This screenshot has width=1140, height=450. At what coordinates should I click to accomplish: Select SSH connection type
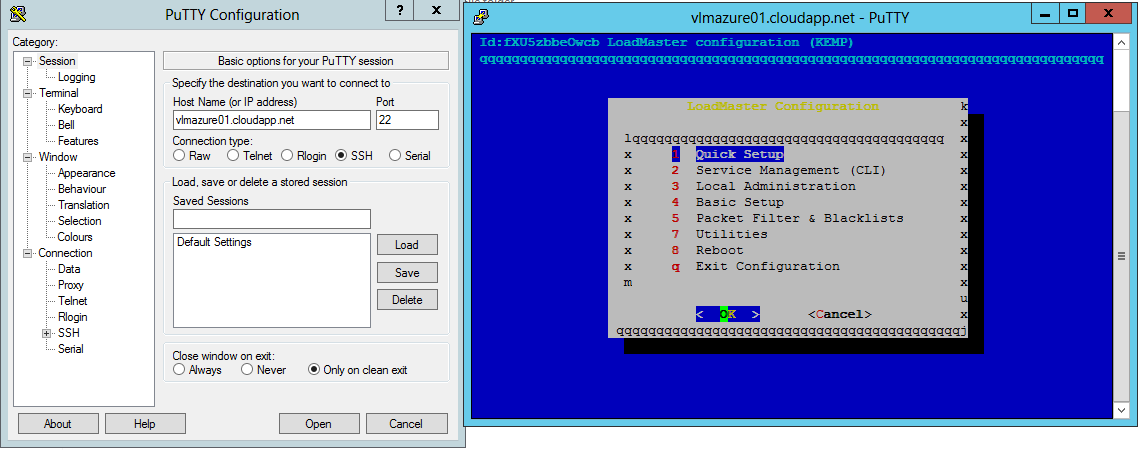(x=340, y=155)
